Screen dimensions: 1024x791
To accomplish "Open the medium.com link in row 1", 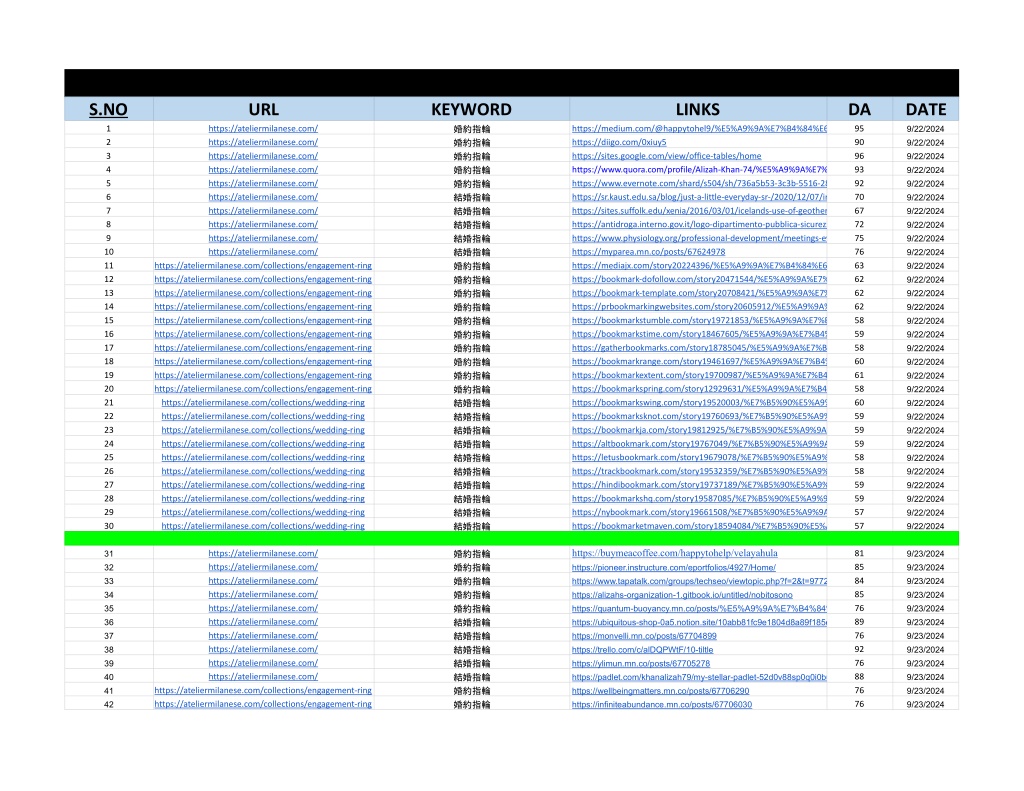I will 699,129.
